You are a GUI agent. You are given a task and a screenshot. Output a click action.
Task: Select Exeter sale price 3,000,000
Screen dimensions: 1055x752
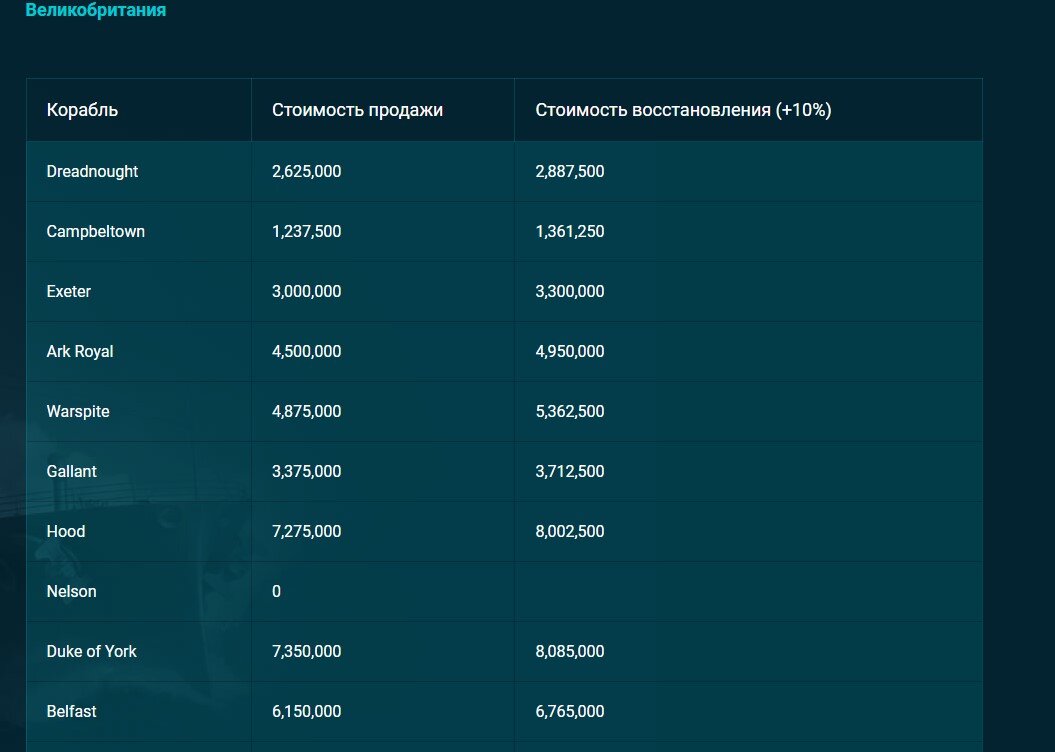tap(306, 291)
